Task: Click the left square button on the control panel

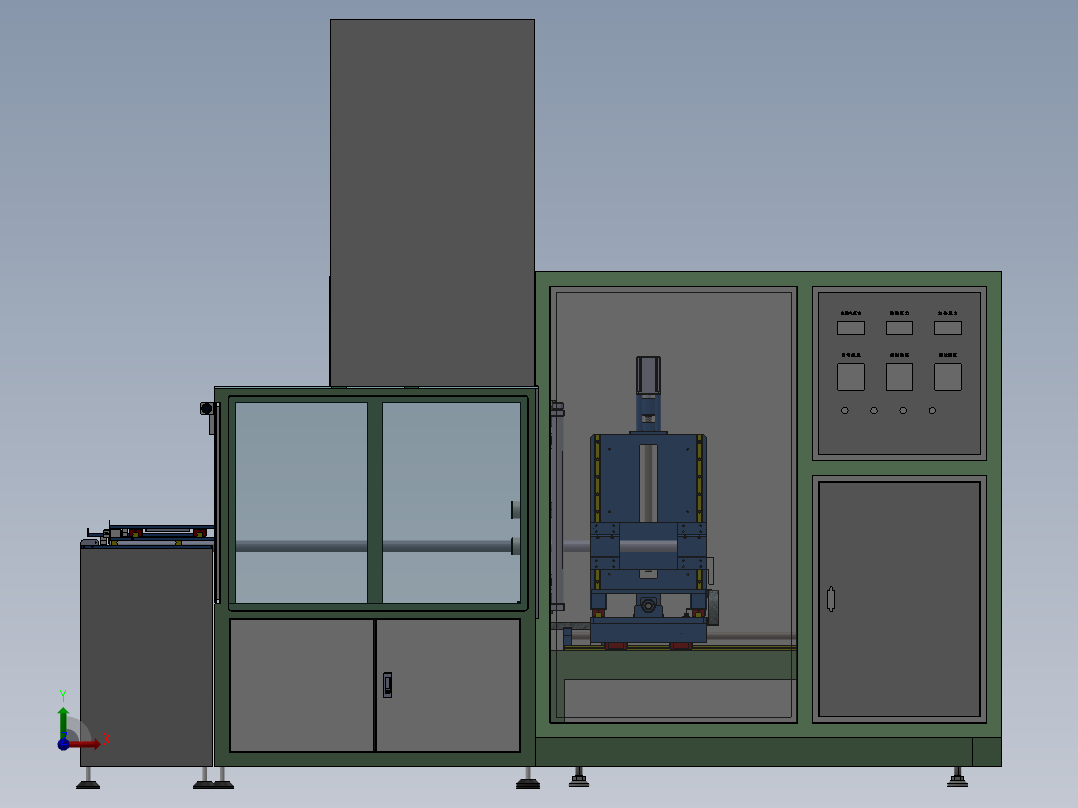Action: [850, 377]
